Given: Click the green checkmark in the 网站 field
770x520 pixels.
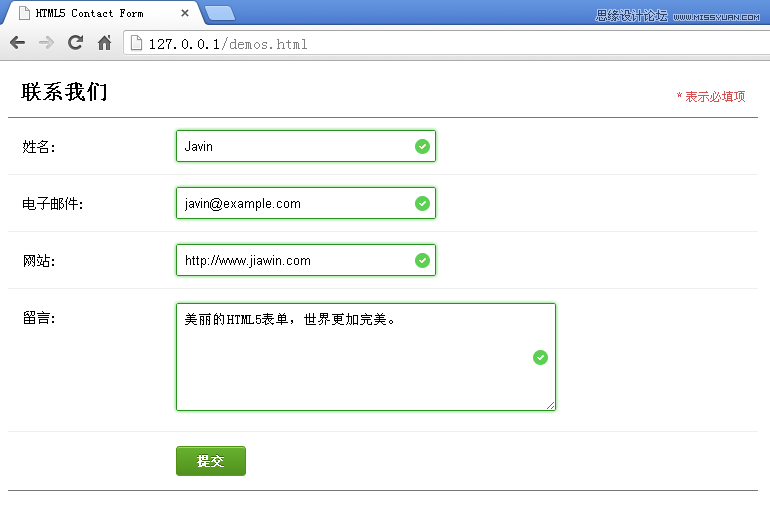Looking at the screenshot, I should click(x=422, y=260).
